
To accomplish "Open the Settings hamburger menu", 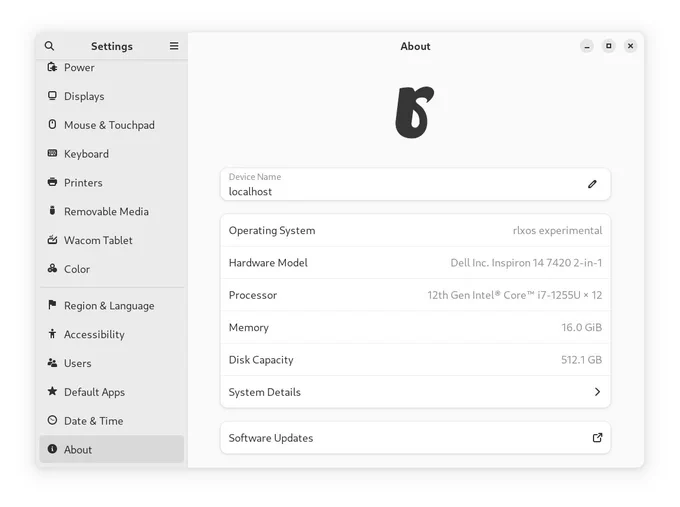I will click(174, 46).
